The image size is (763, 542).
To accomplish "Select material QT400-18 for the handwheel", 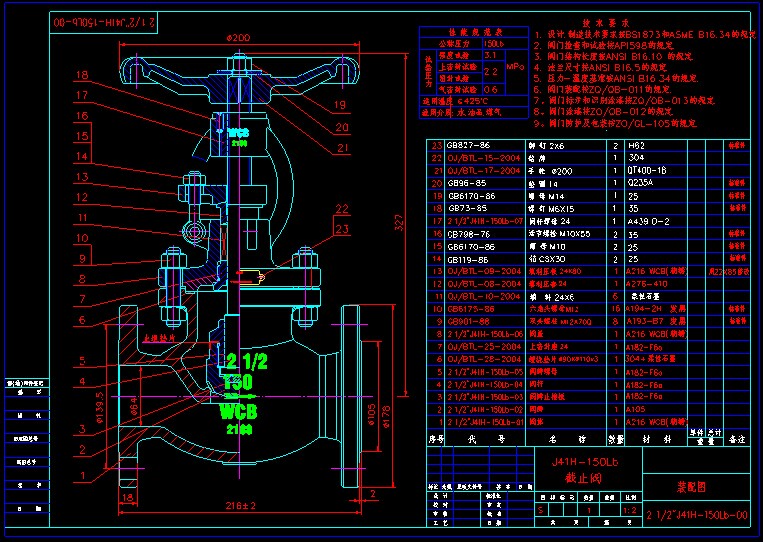I will (x=647, y=170).
